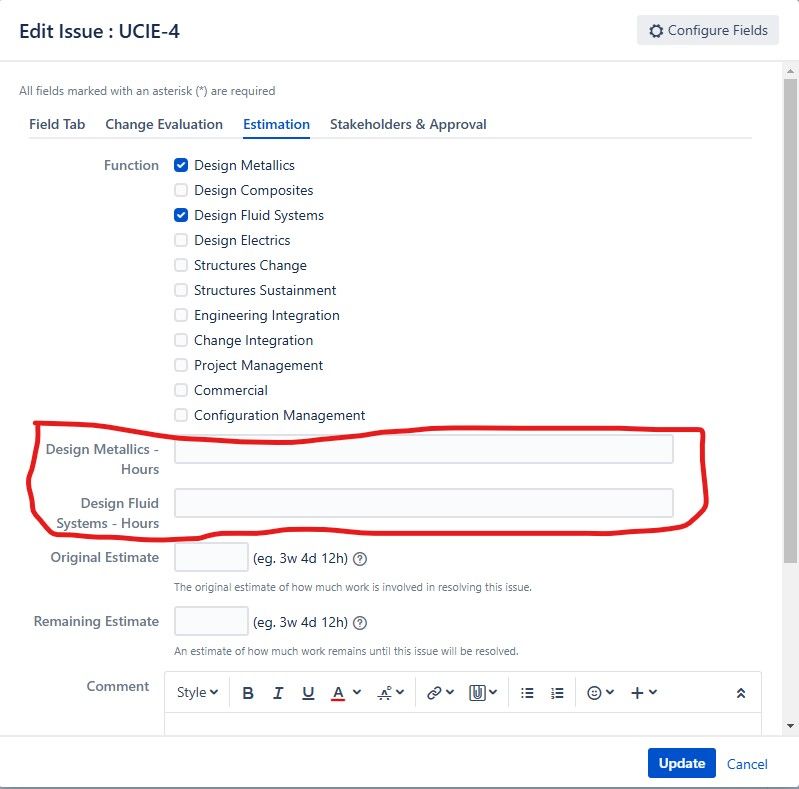
Task: Open the link options dropdown arrow
Action: [x=449, y=692]
